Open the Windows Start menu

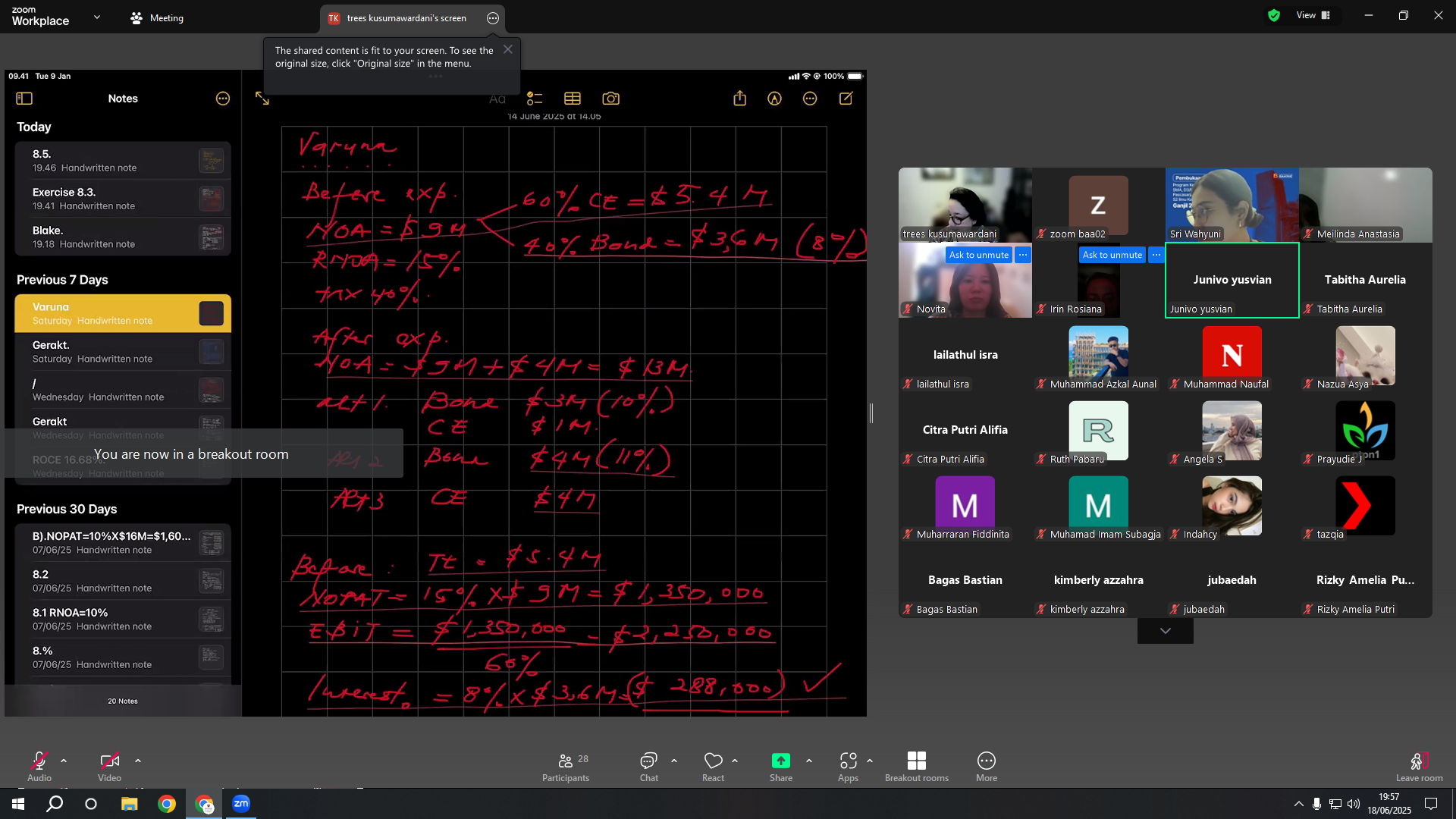(x=18, y=804)
